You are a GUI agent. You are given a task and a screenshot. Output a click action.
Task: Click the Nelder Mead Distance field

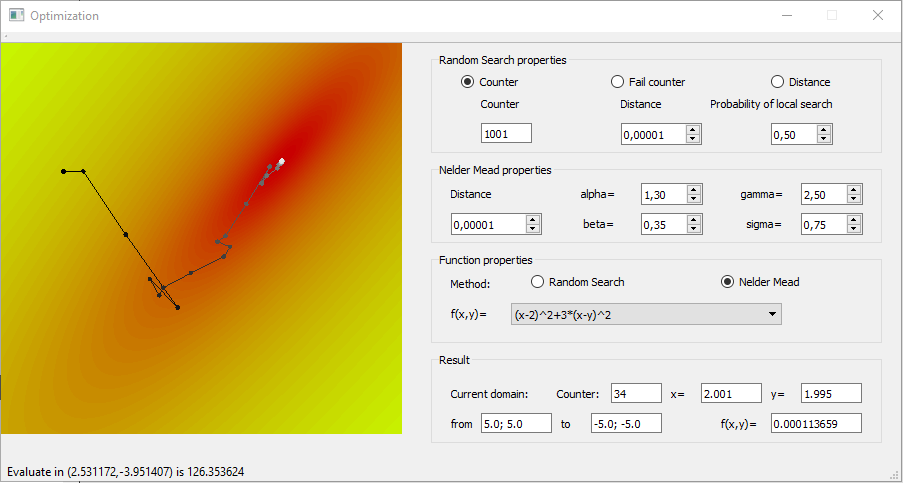[x=488, y=225]
